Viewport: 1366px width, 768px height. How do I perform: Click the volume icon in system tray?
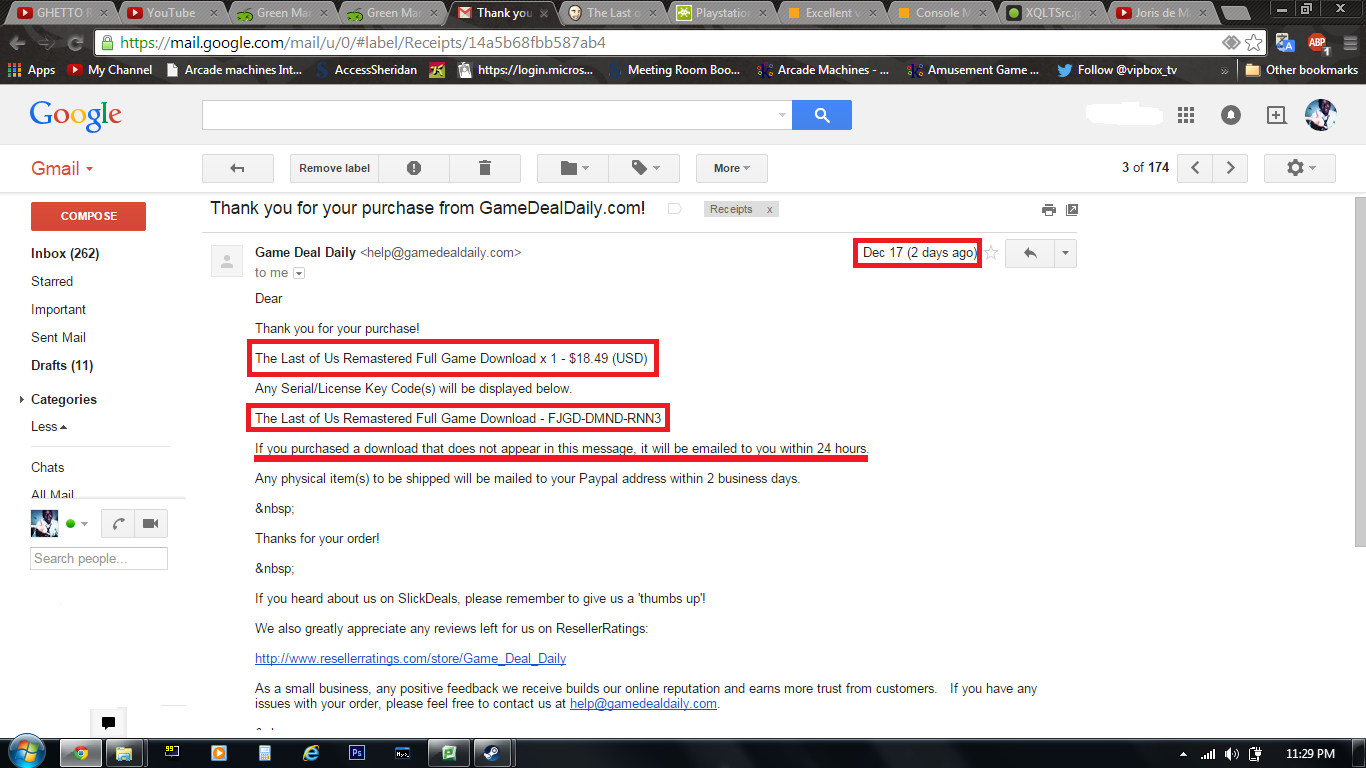(x=1231, y=754)
